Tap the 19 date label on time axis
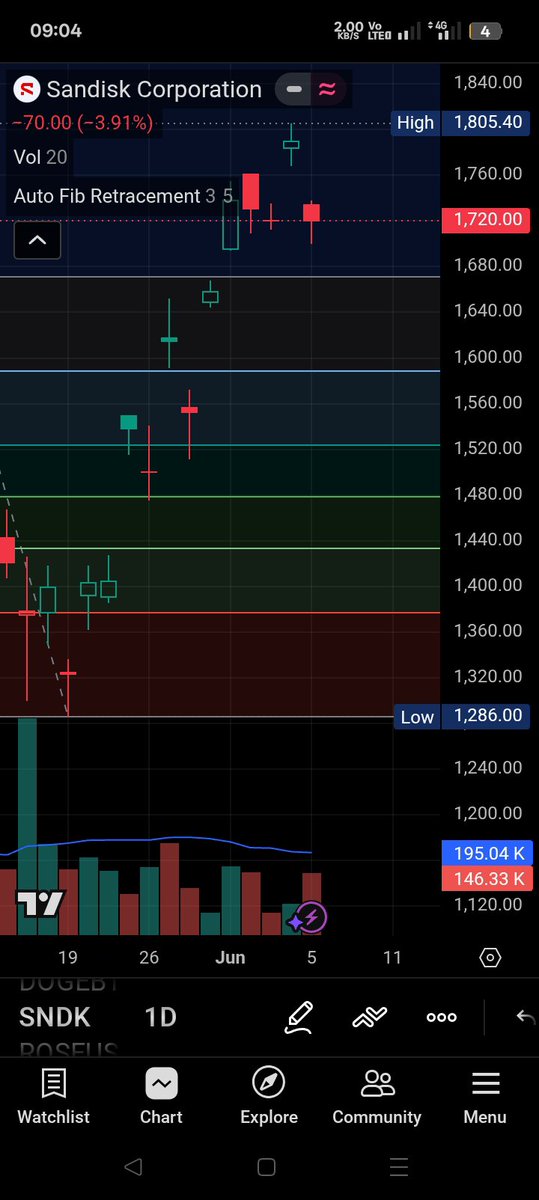 [68, 958]
